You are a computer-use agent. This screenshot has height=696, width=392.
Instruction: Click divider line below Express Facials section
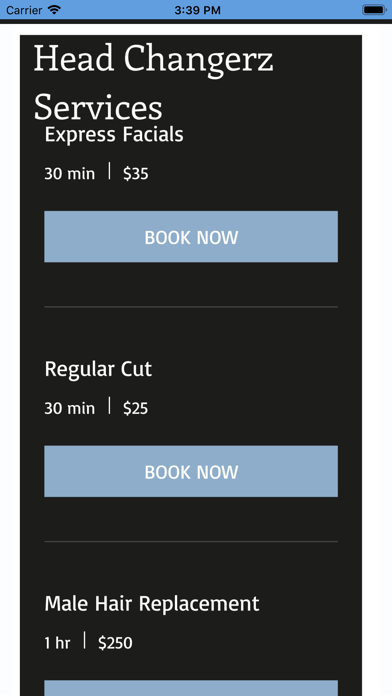(191, 307)
